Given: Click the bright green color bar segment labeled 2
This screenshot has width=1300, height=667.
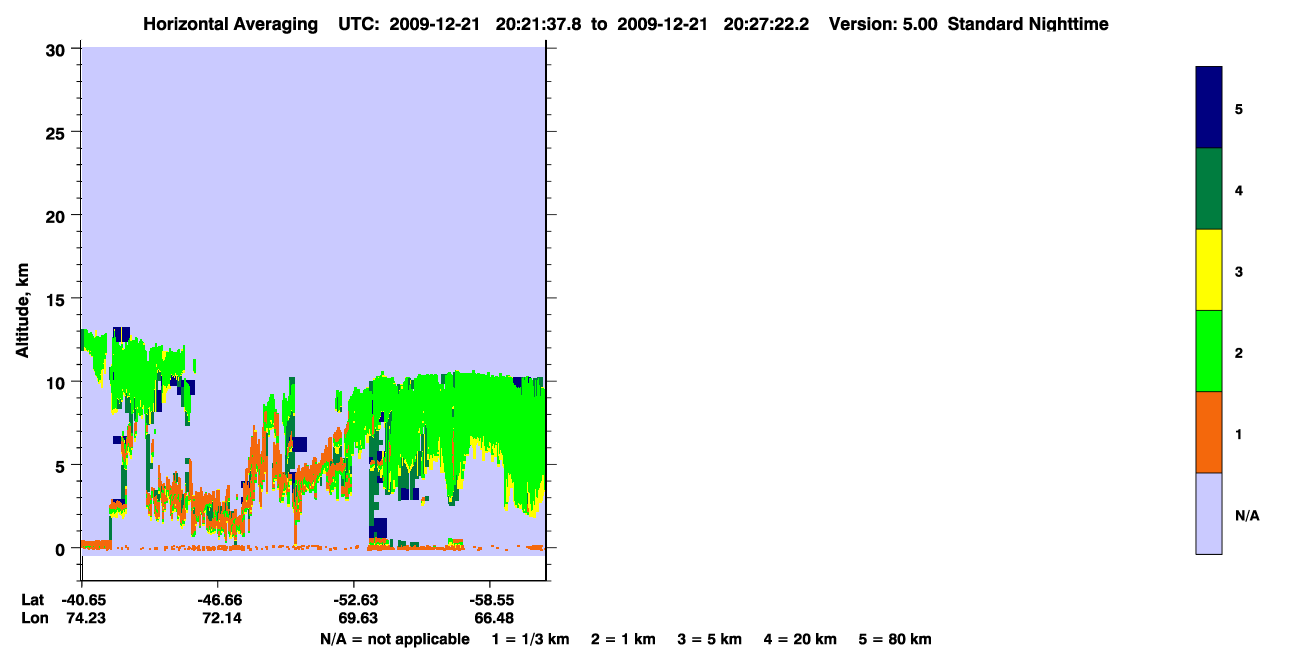Looking at the screenshot, I should [1209, 351].
